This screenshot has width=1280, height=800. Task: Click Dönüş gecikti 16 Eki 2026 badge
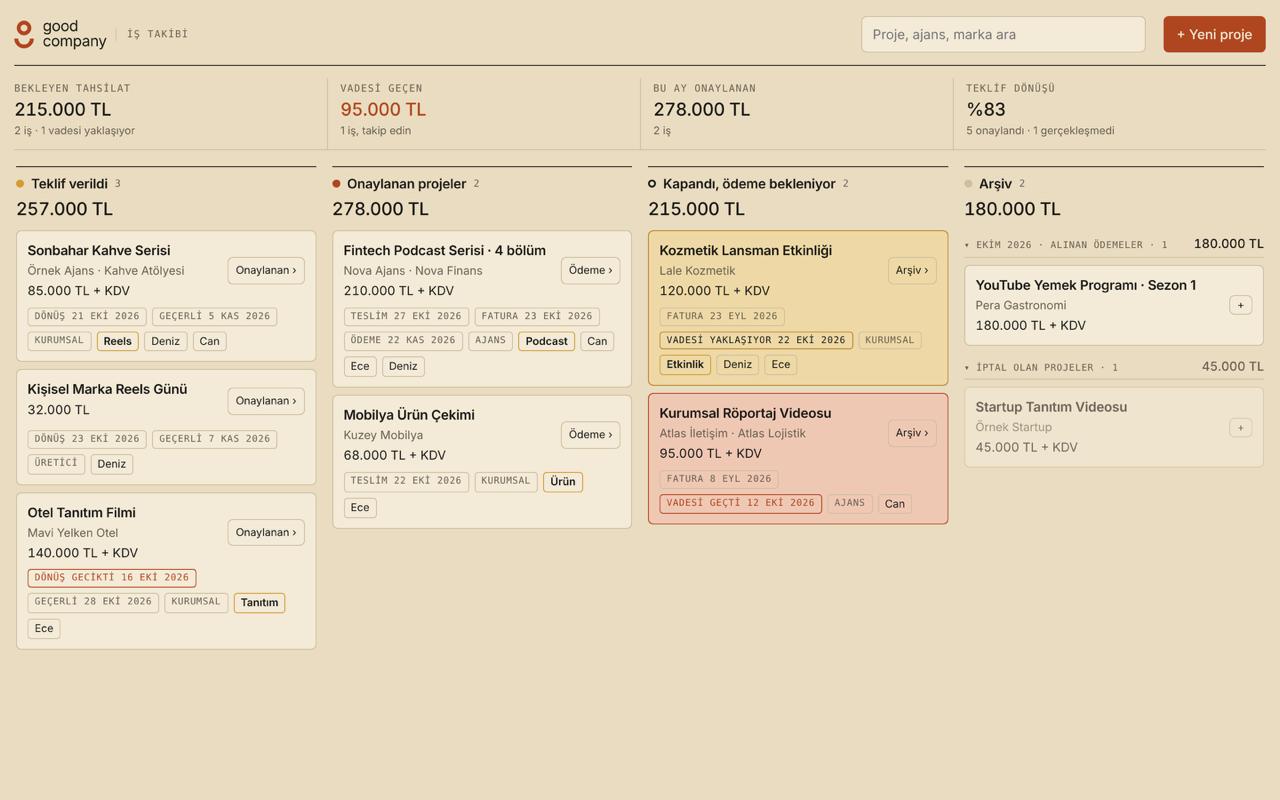[112, 578]
